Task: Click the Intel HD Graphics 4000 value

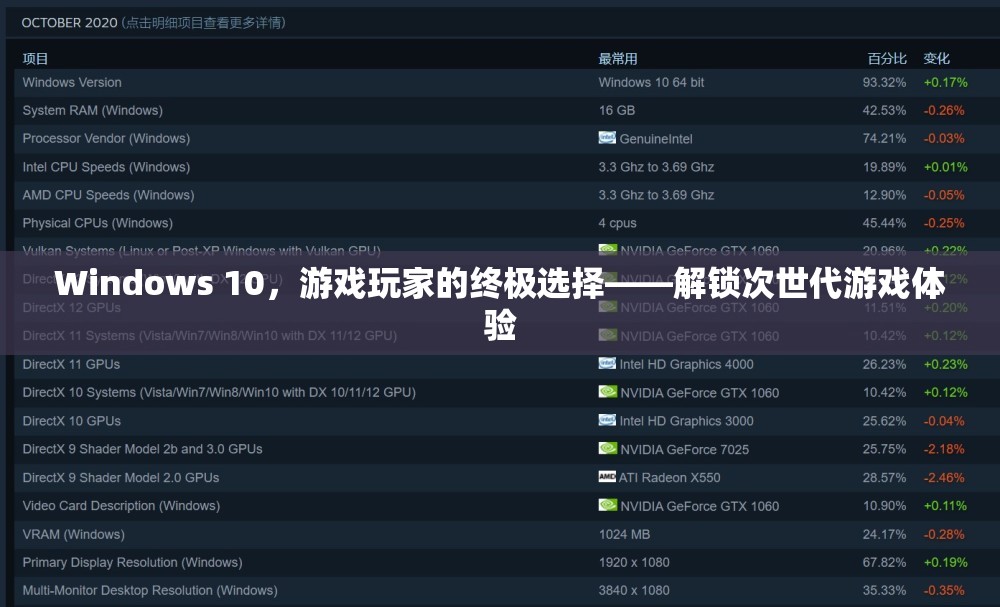Action: tap(686, 364)
